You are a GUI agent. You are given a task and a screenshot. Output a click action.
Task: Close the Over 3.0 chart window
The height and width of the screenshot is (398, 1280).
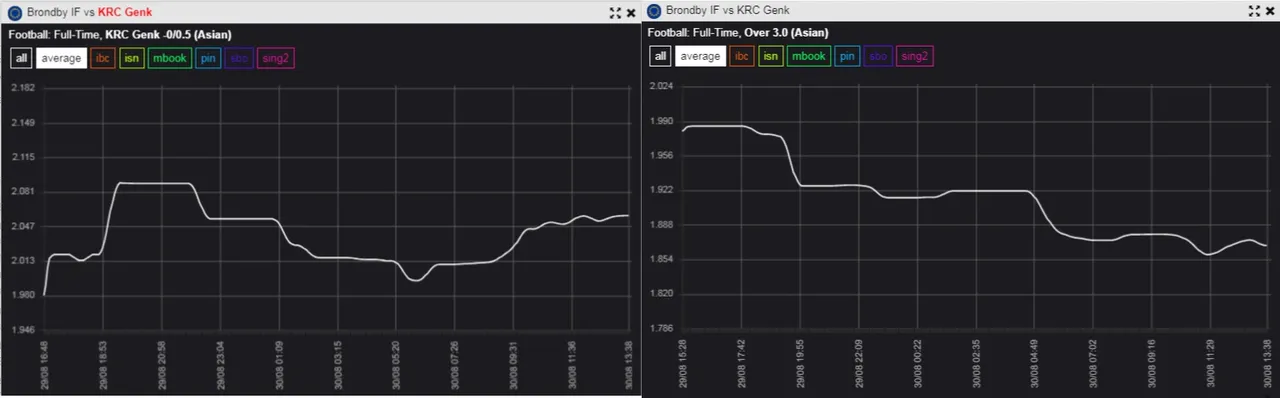(1270, 11)
